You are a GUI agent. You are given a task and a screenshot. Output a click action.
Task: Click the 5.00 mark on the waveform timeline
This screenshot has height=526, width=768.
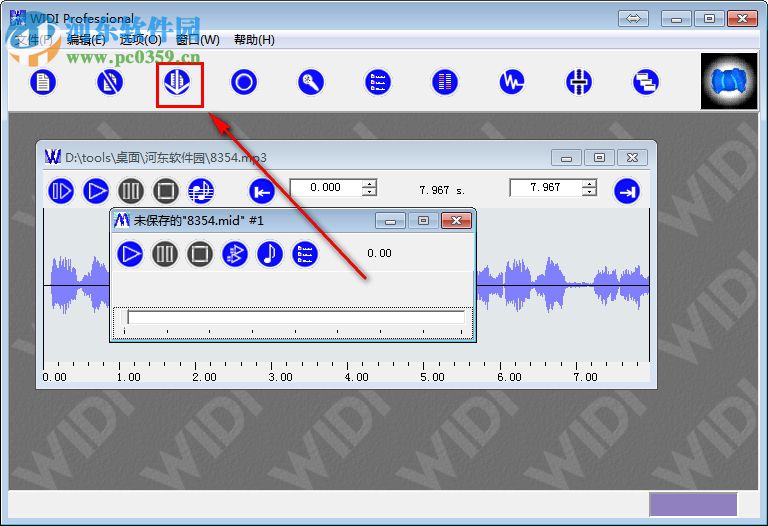pyautogui.click(x=432, y=377)
